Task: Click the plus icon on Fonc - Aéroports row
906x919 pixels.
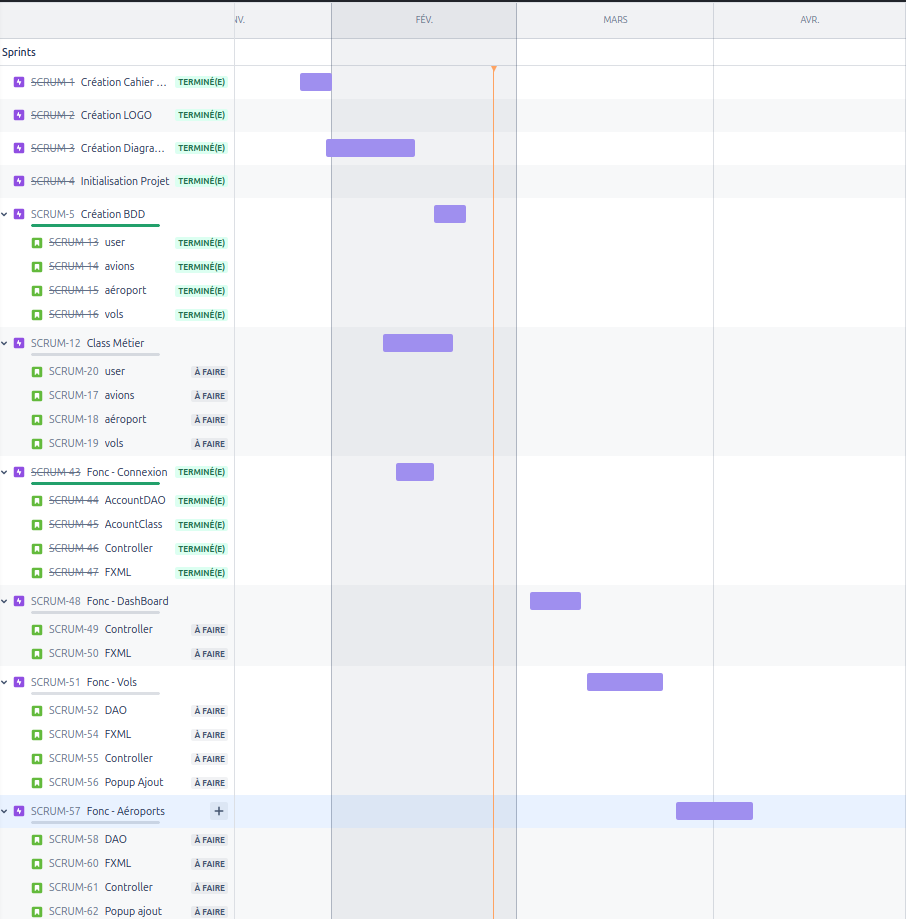Action: [x=219, y=811]
